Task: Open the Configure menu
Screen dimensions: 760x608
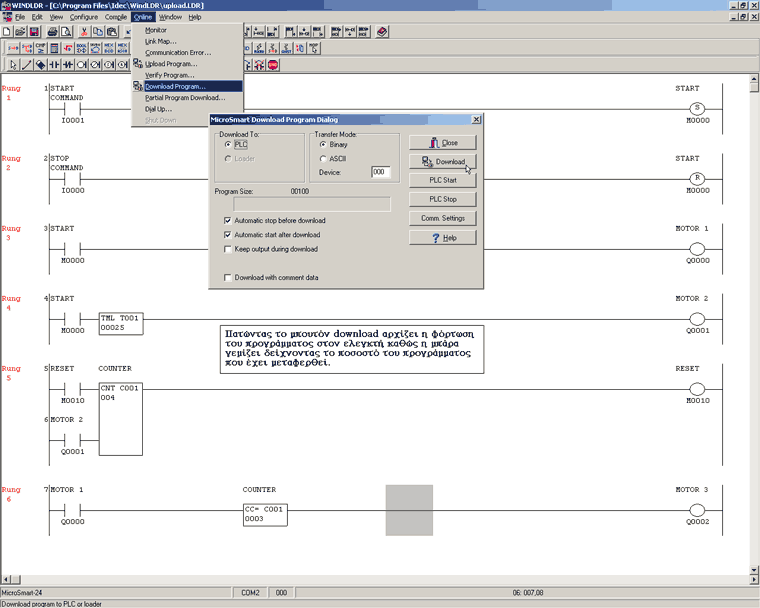Action: (84, 17)
